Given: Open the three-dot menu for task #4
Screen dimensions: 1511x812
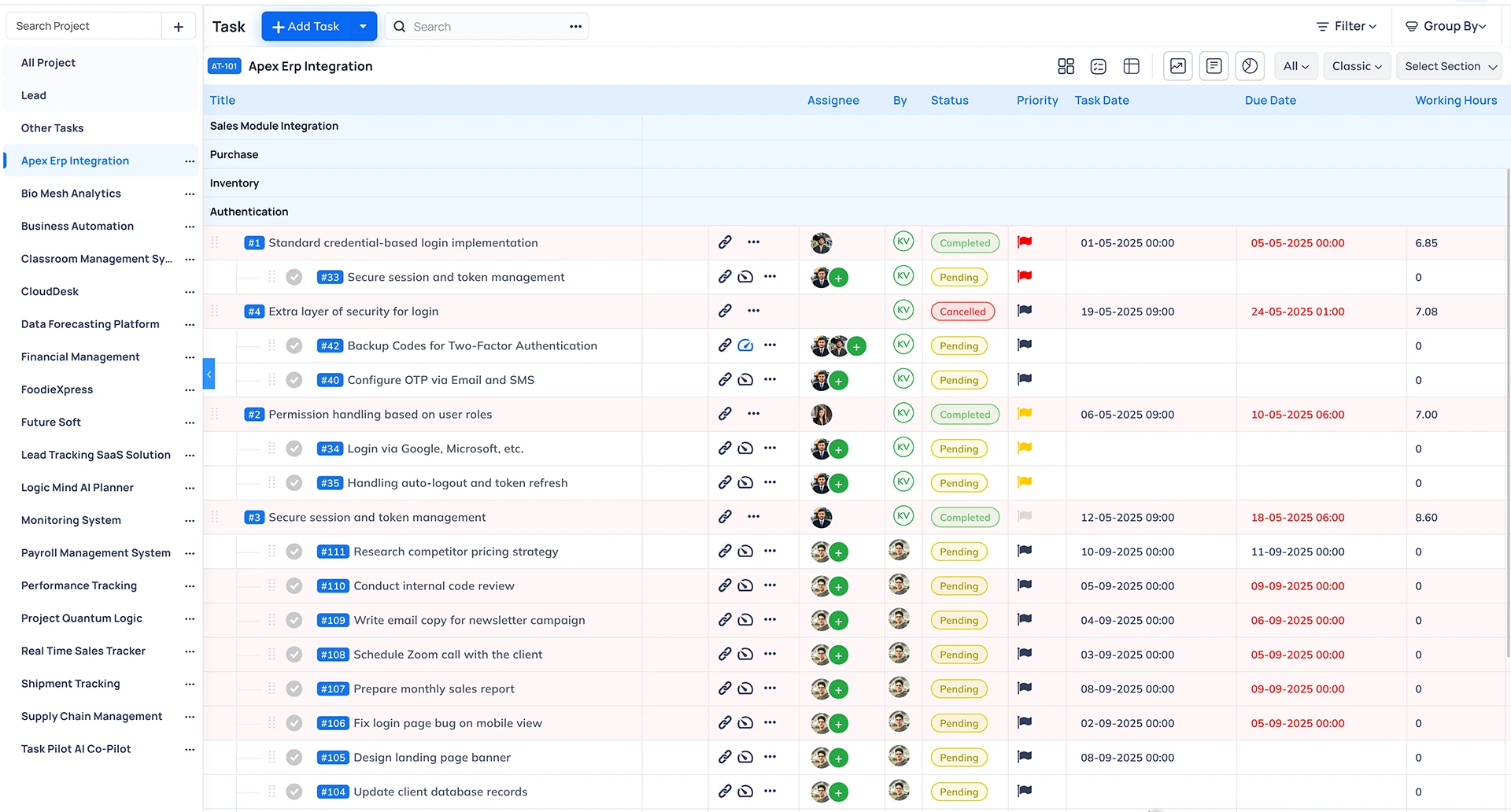Looking at the screenshot, I should 753,311.
